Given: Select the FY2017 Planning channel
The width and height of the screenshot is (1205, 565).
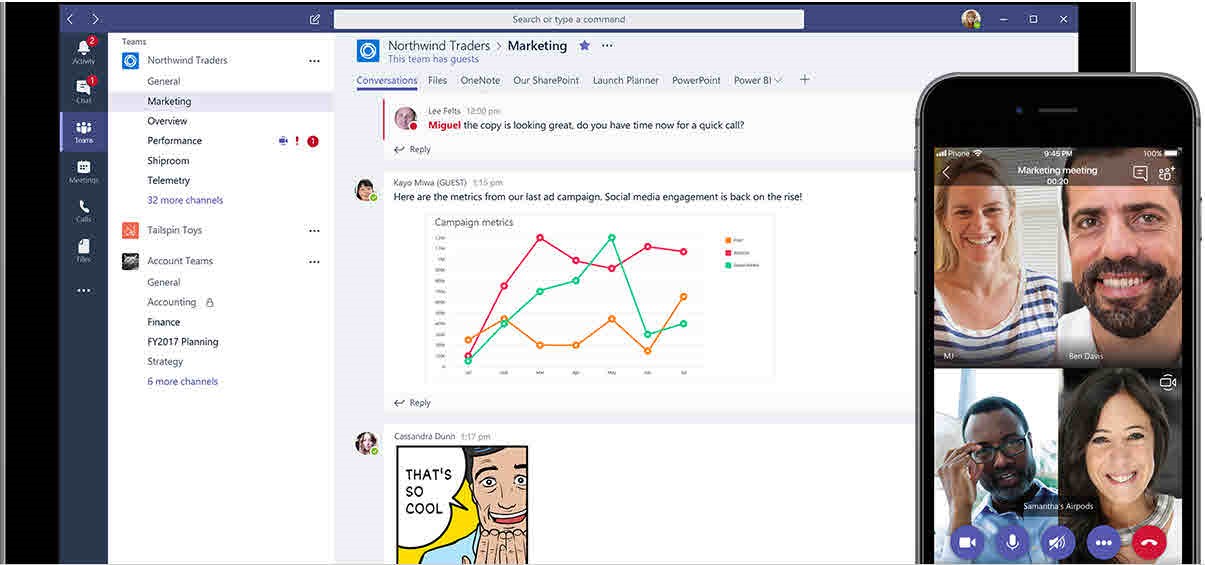Looking at the screenshot, I should (x=183, y=342).
